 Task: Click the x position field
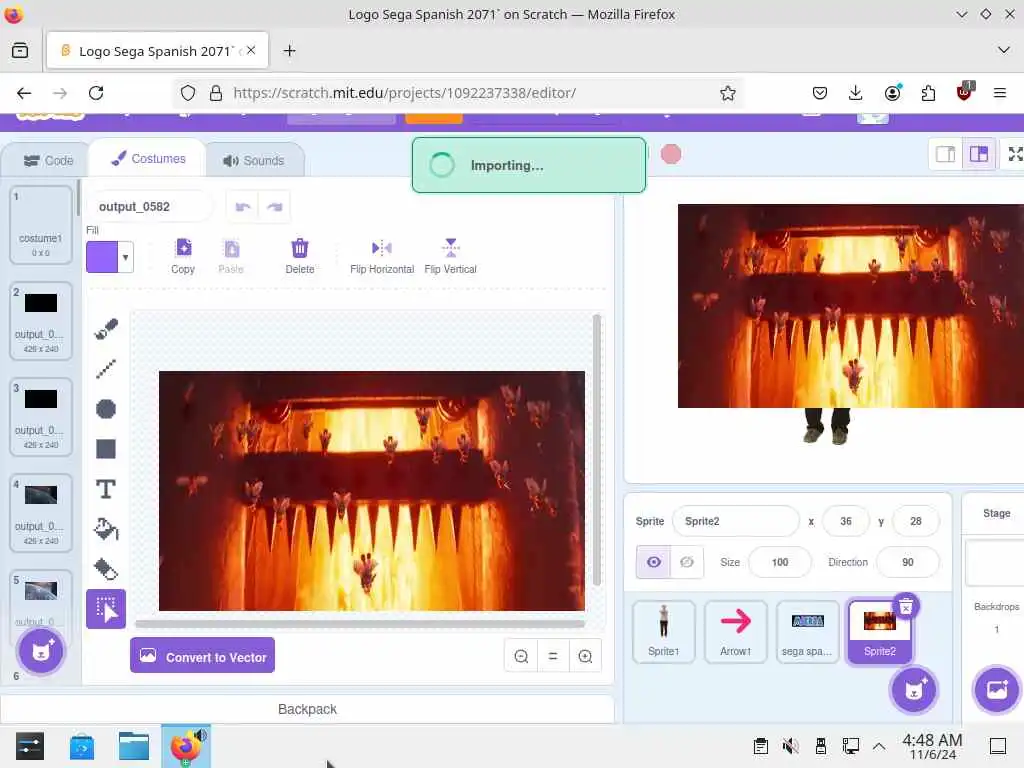tap(846, 521)
